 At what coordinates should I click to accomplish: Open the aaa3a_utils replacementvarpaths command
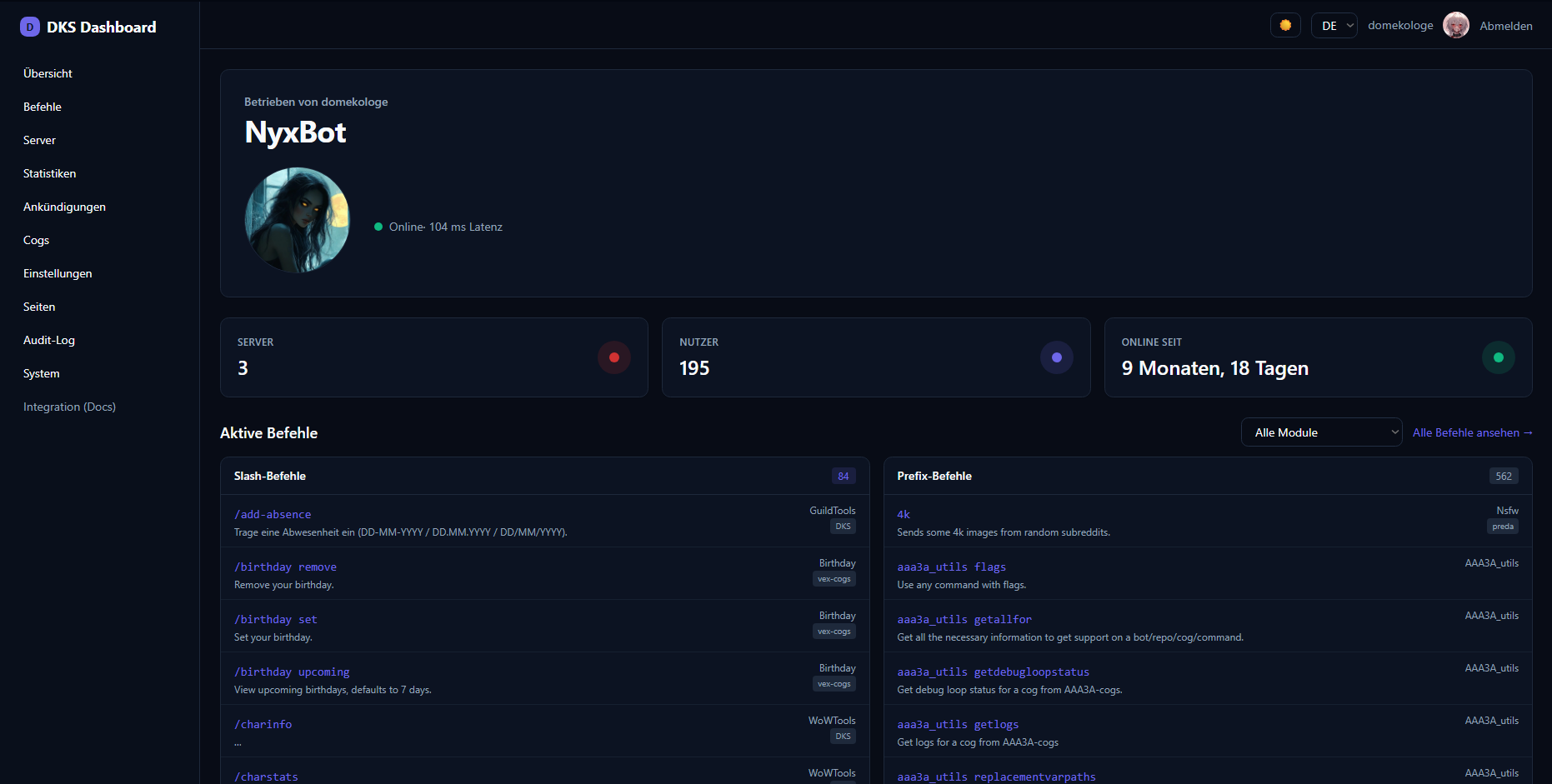point(996,777)
